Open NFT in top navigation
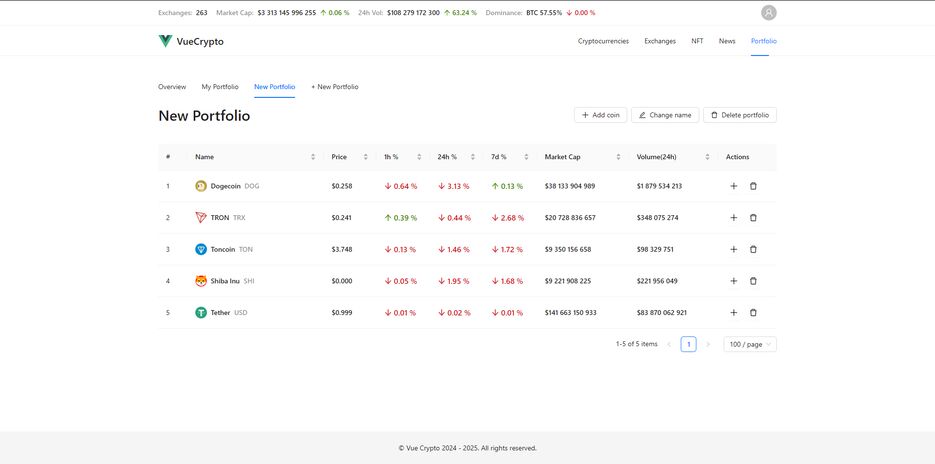Viewport: 935px width, 464px height. click(697, 41)
